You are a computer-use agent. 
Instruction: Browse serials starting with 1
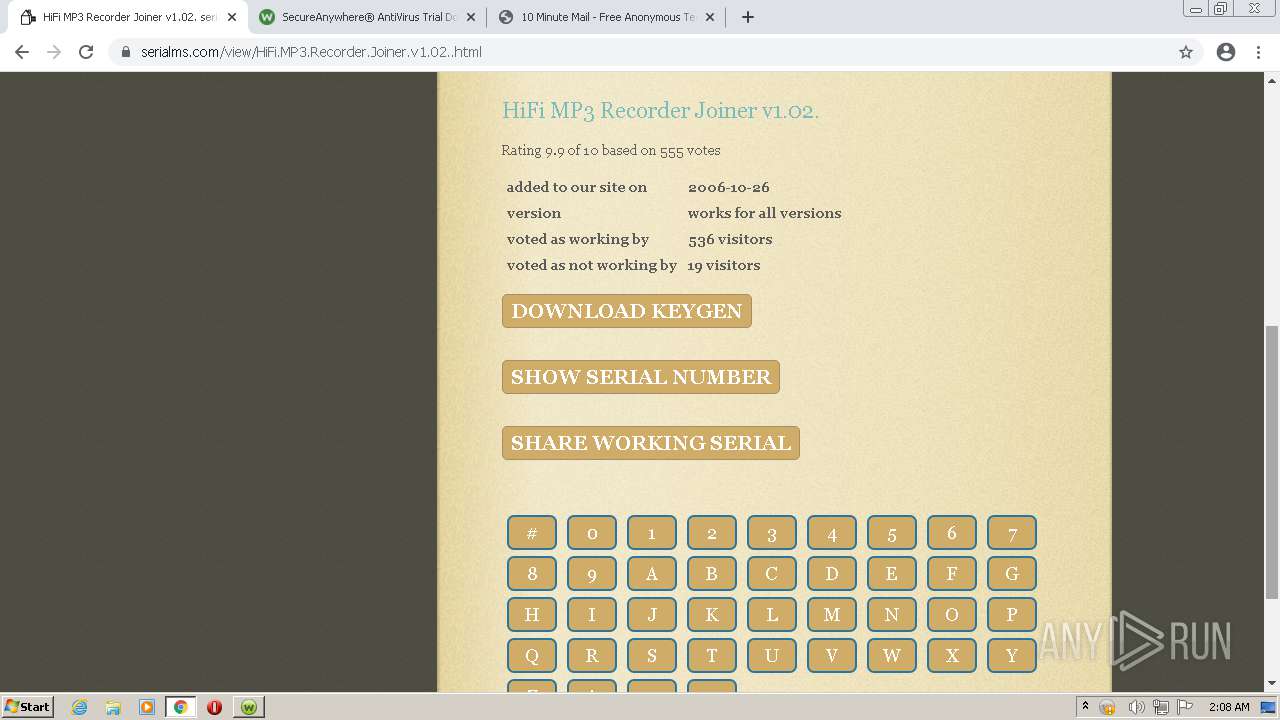tap(652, 533)
